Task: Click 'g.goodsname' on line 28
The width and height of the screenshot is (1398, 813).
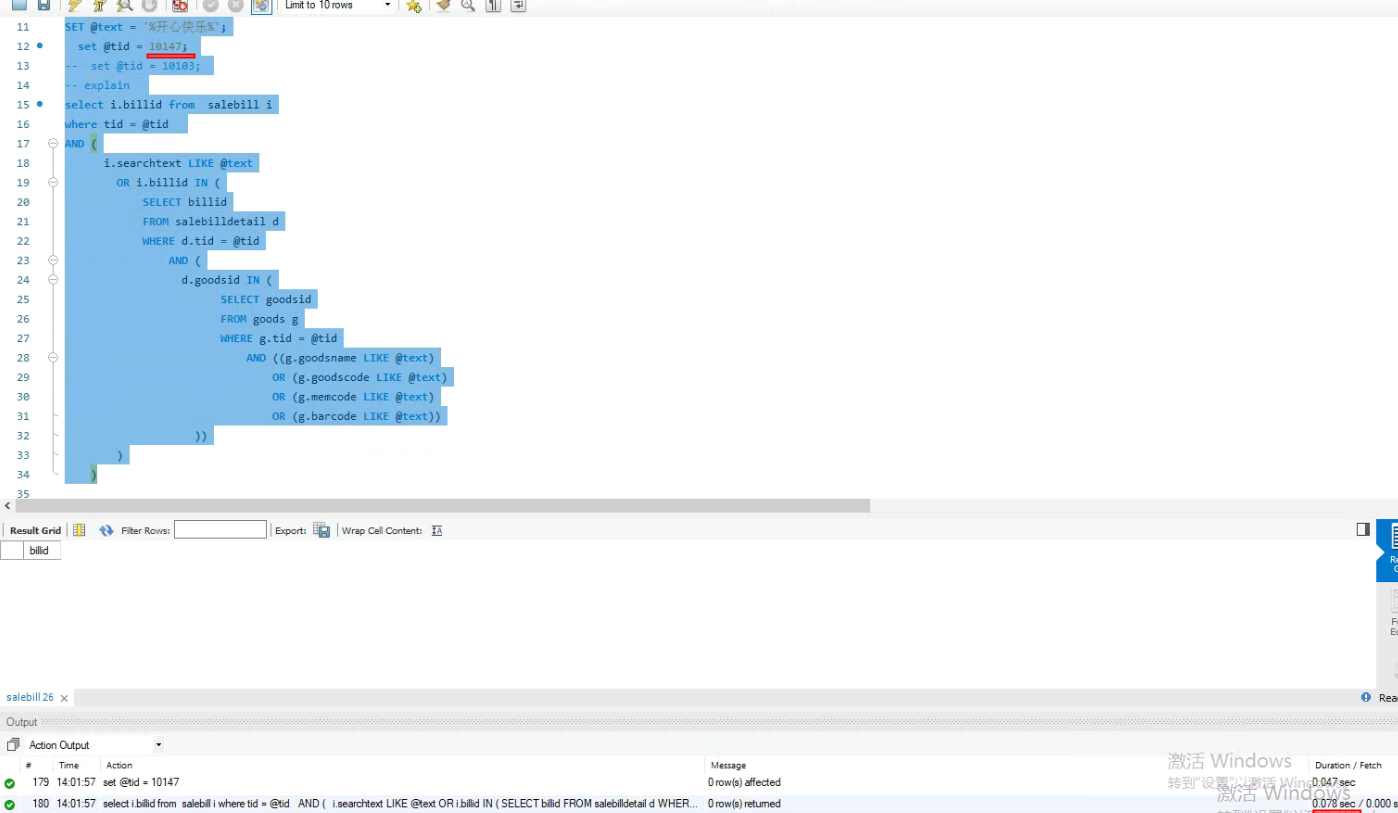Action: click(322, 358)
